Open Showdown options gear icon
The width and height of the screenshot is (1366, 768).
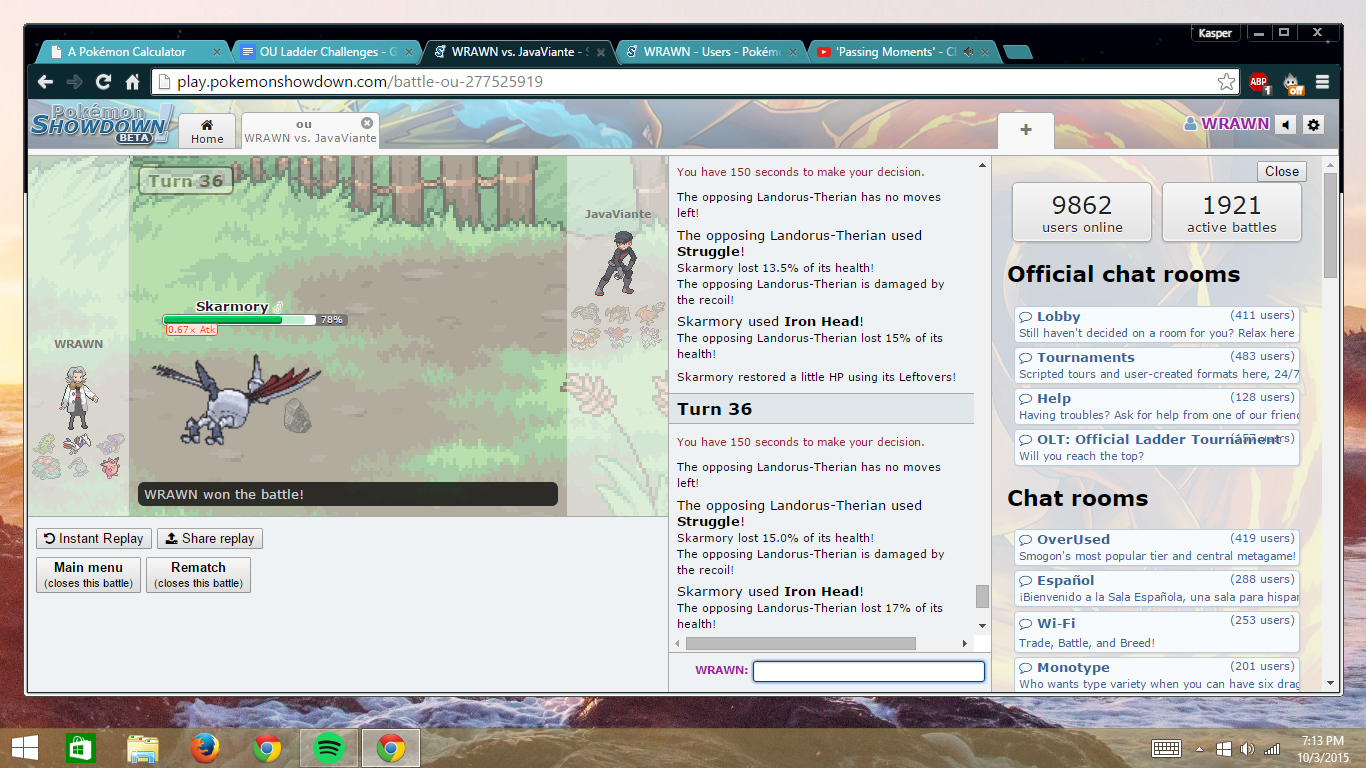tap(1314, 125)
